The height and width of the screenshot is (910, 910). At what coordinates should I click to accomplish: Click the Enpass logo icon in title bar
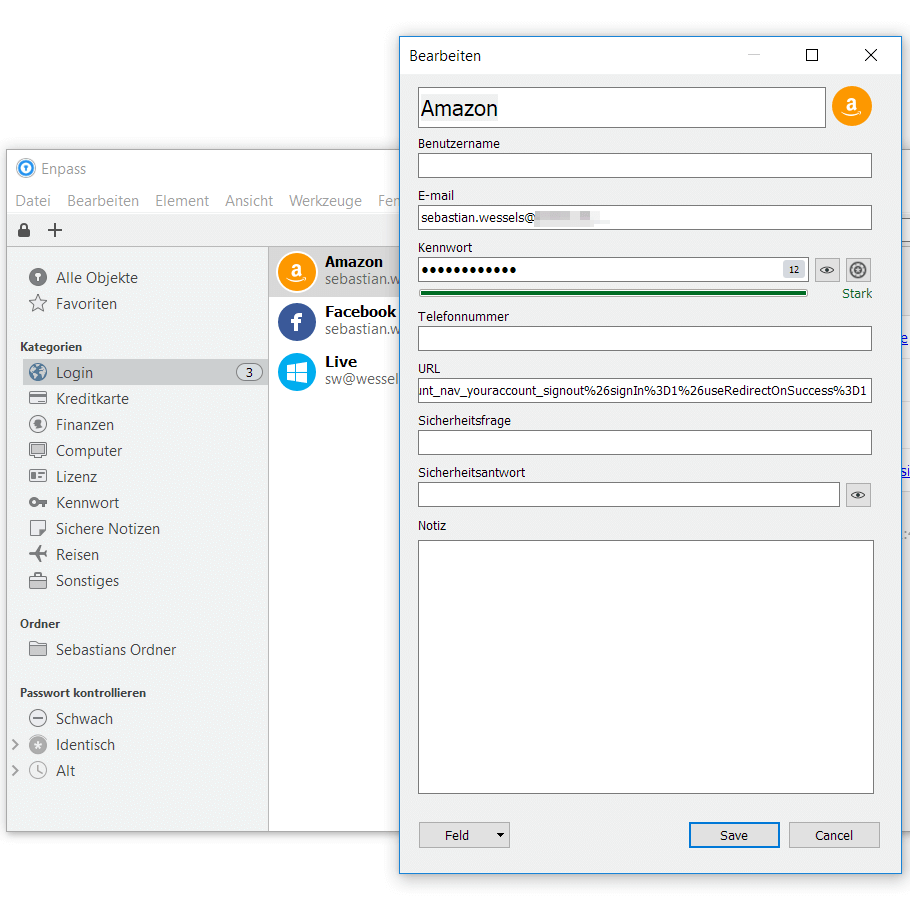26,168
